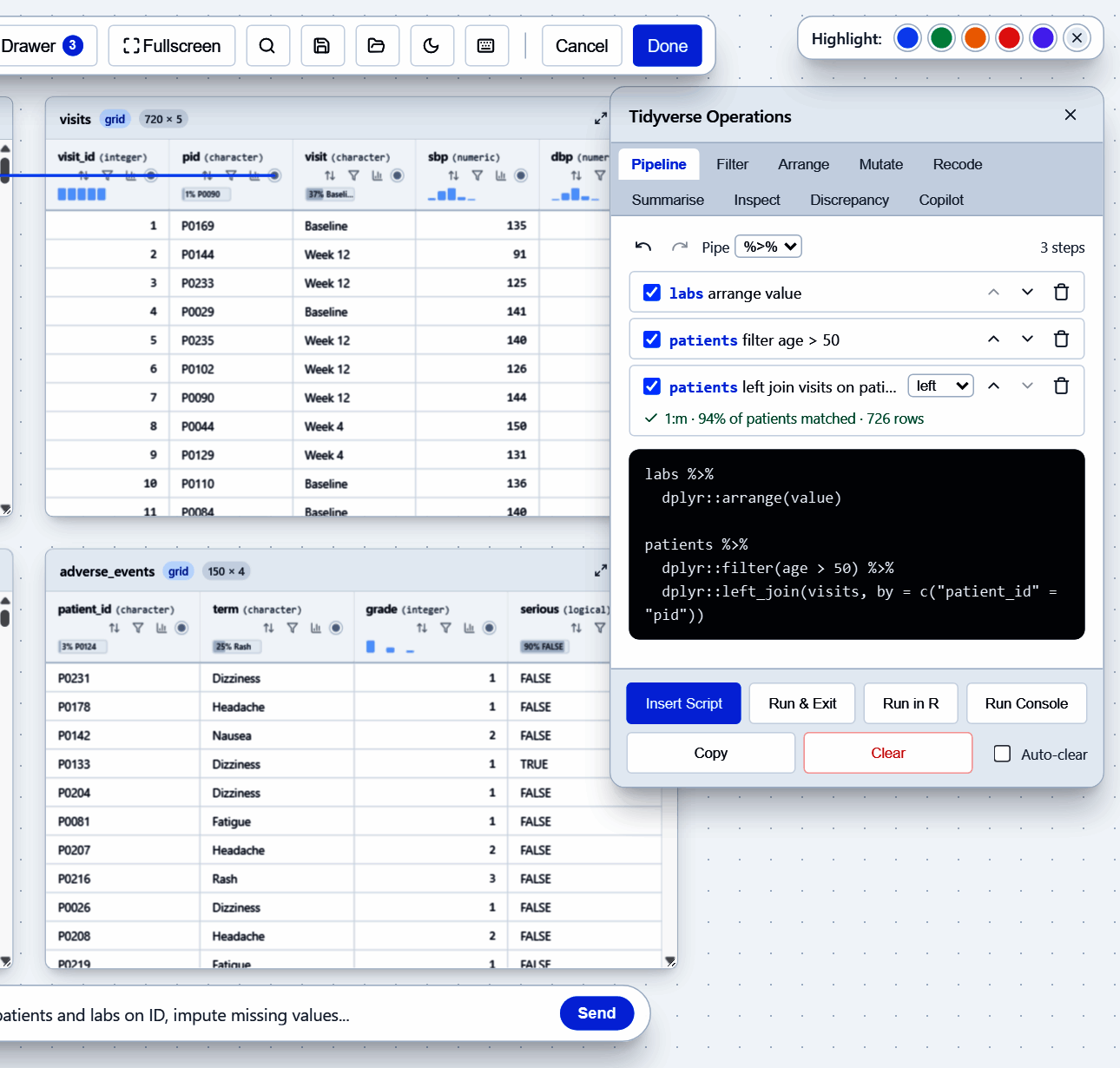Open the Copilot tab
Screen dimensions: 1120x1068
coord(941,200)
